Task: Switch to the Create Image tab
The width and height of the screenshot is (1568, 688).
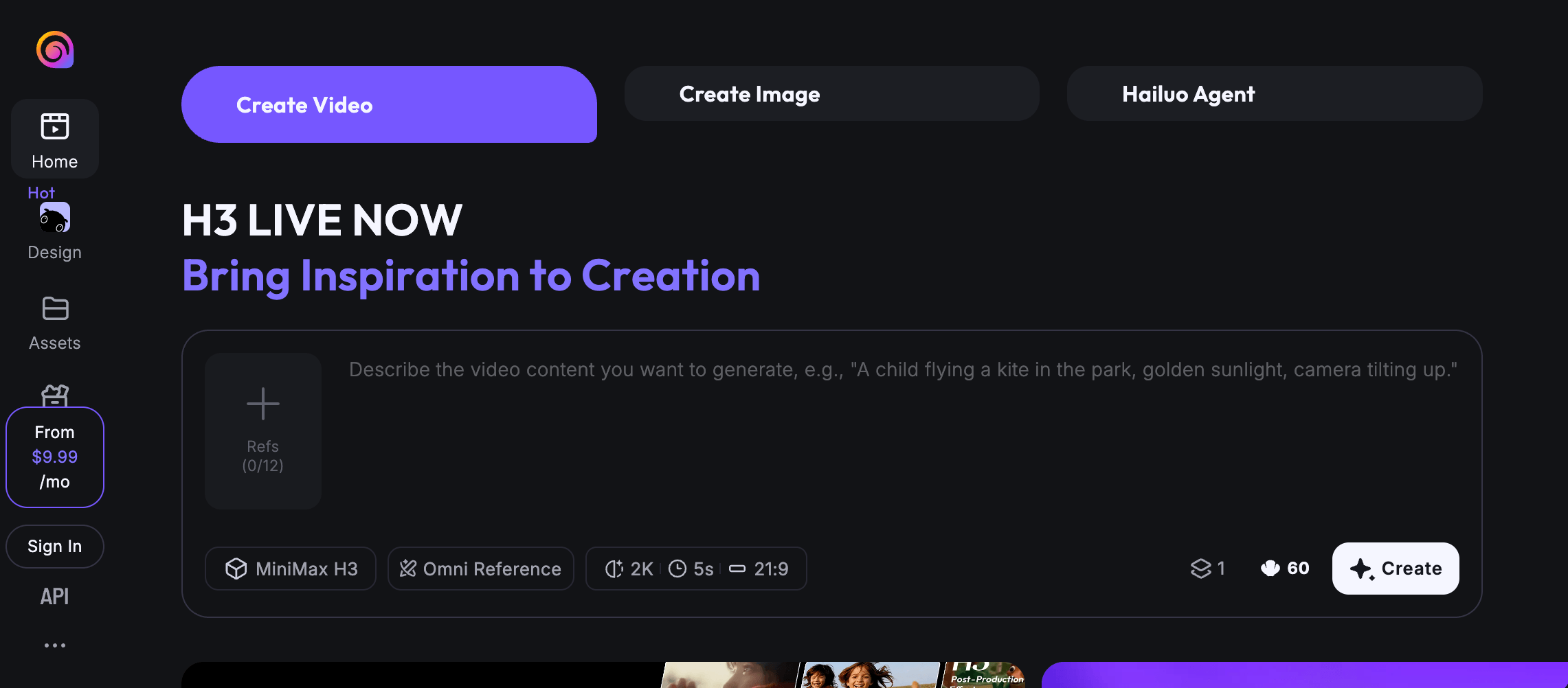Action: click(x=832, y=93)
